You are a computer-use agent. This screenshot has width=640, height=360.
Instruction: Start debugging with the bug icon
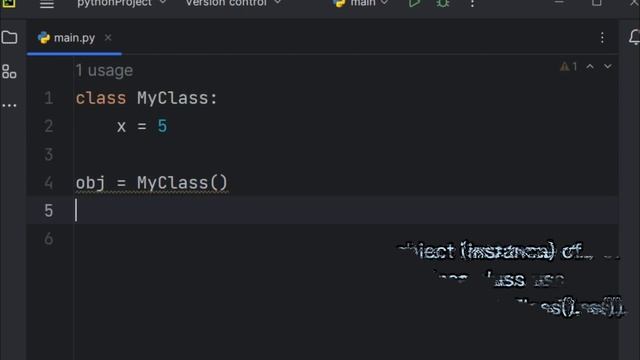(443, 3)
